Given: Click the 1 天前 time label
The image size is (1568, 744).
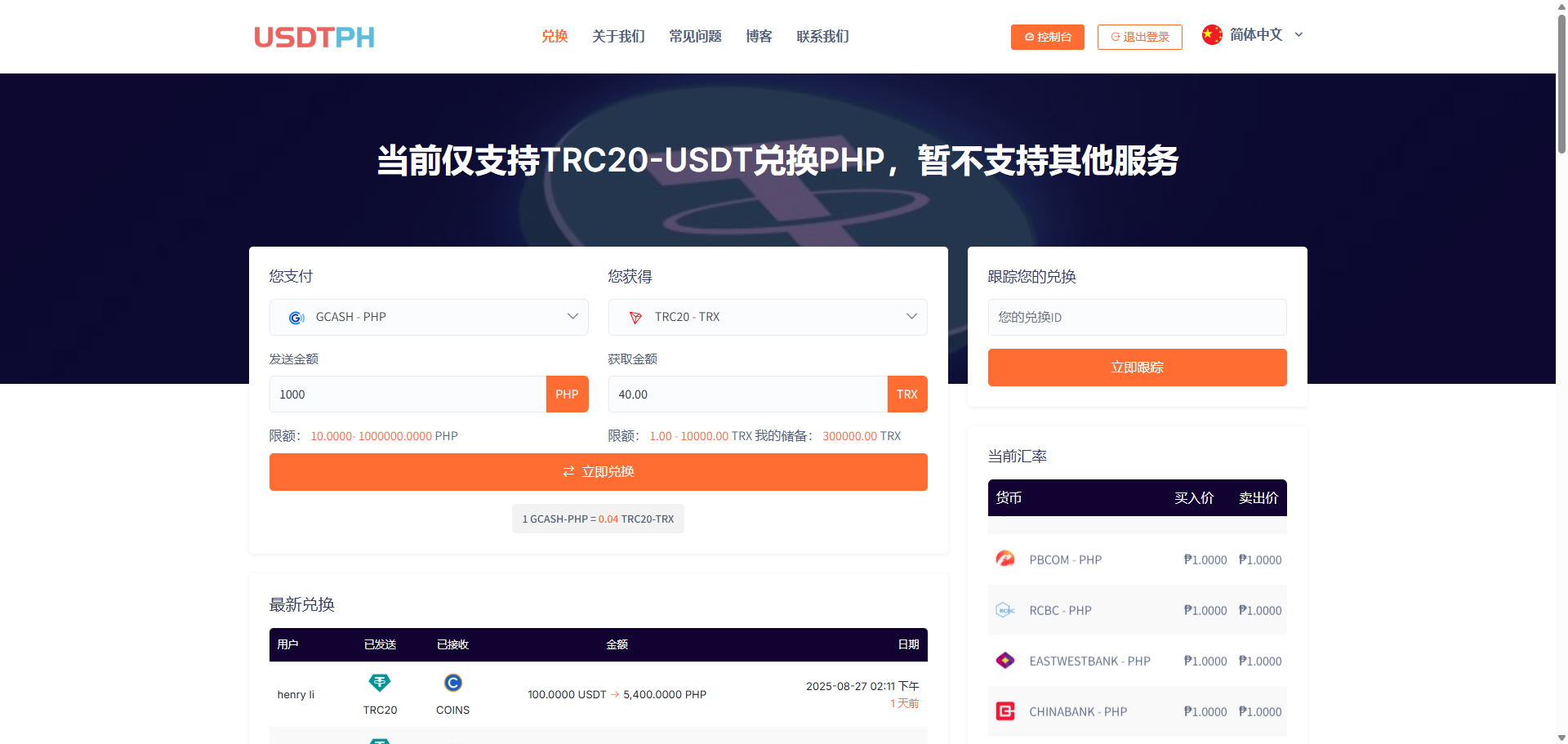Looking at the screenshot, I should click(905, 703).
